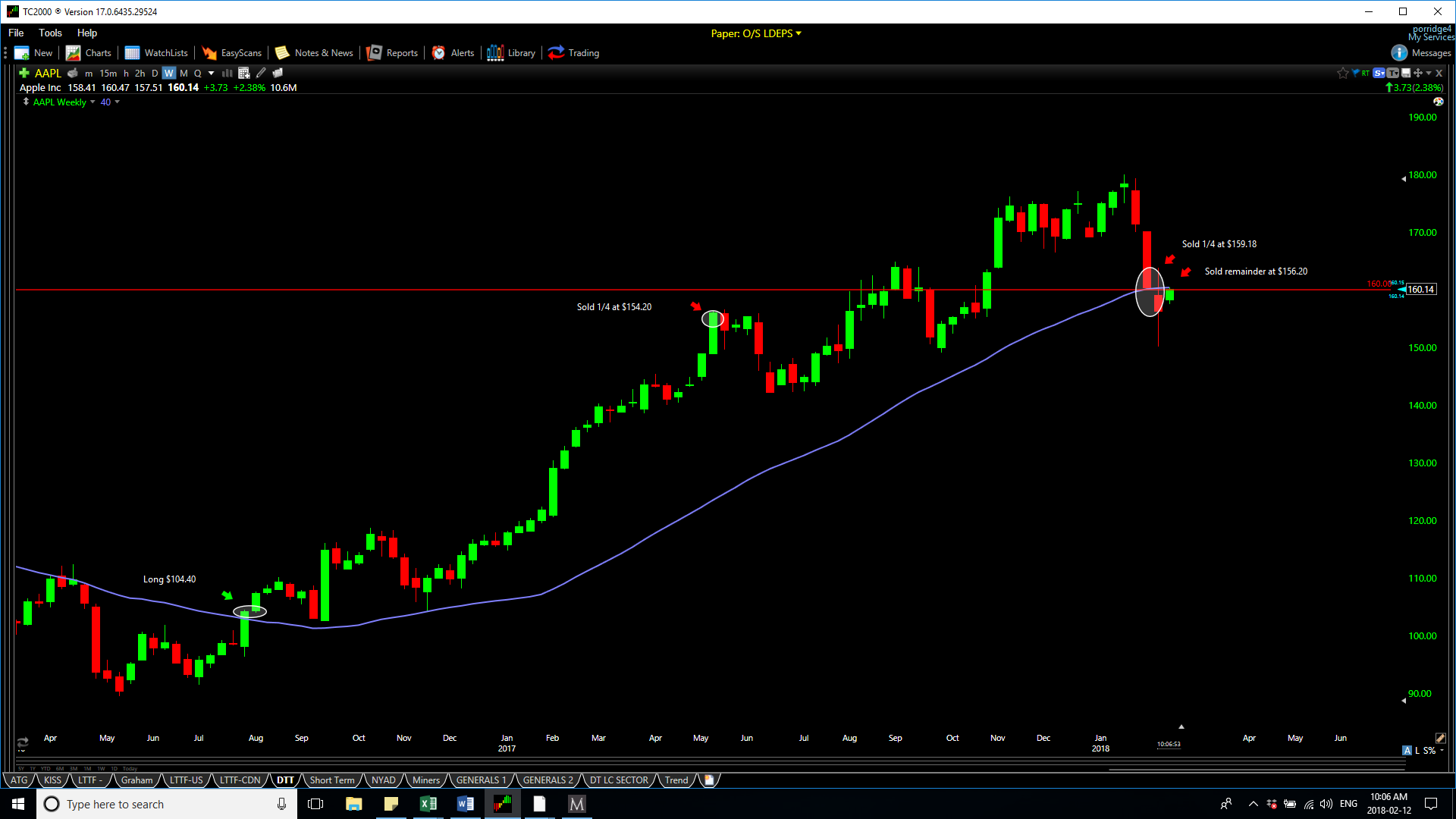Image resolution: width=1456 pixels, height=819 pixels.
Task: Switch to the Graham tab
Action: 137,780
